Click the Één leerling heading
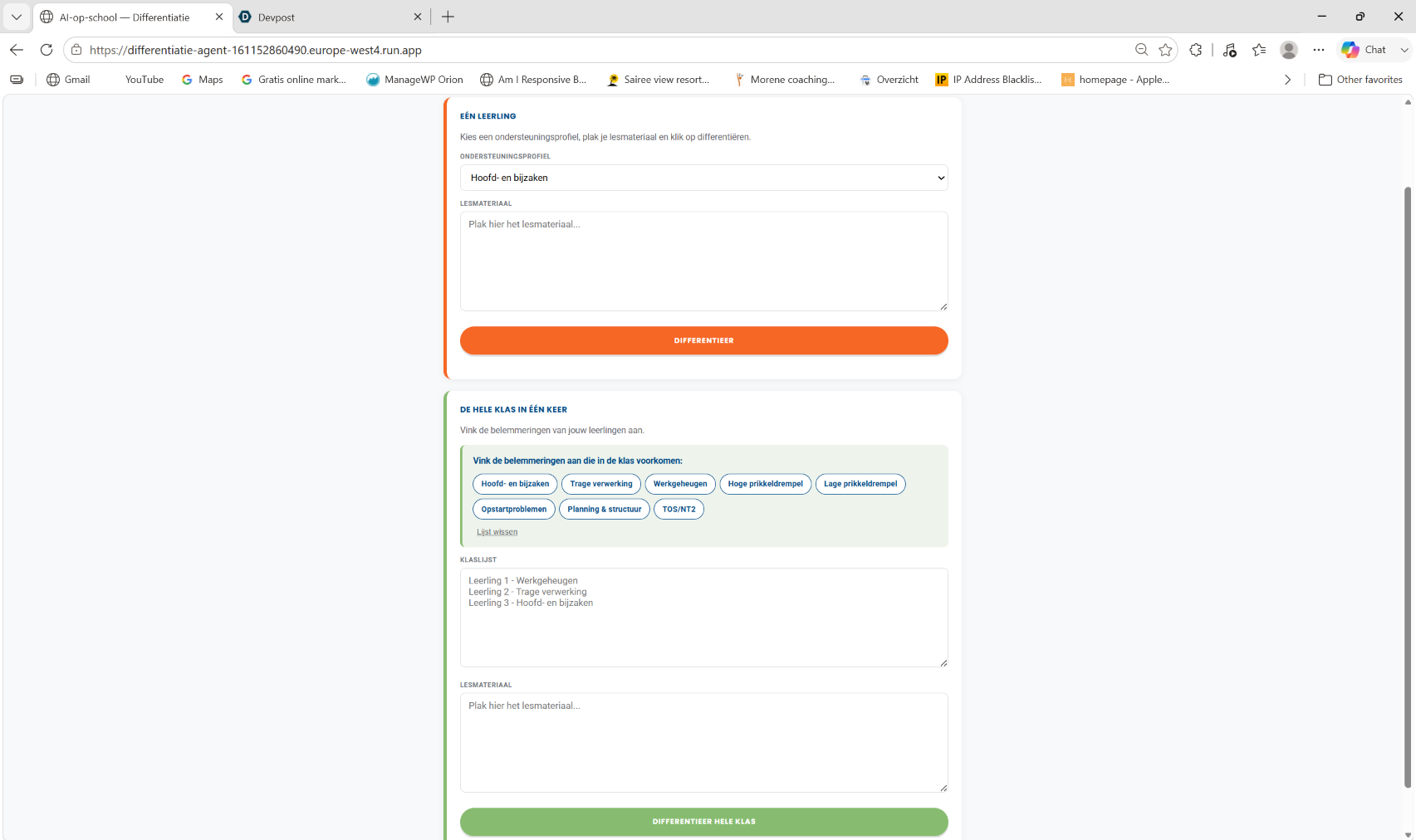This screenshot has height=840, width=1416. click(488, 116)
